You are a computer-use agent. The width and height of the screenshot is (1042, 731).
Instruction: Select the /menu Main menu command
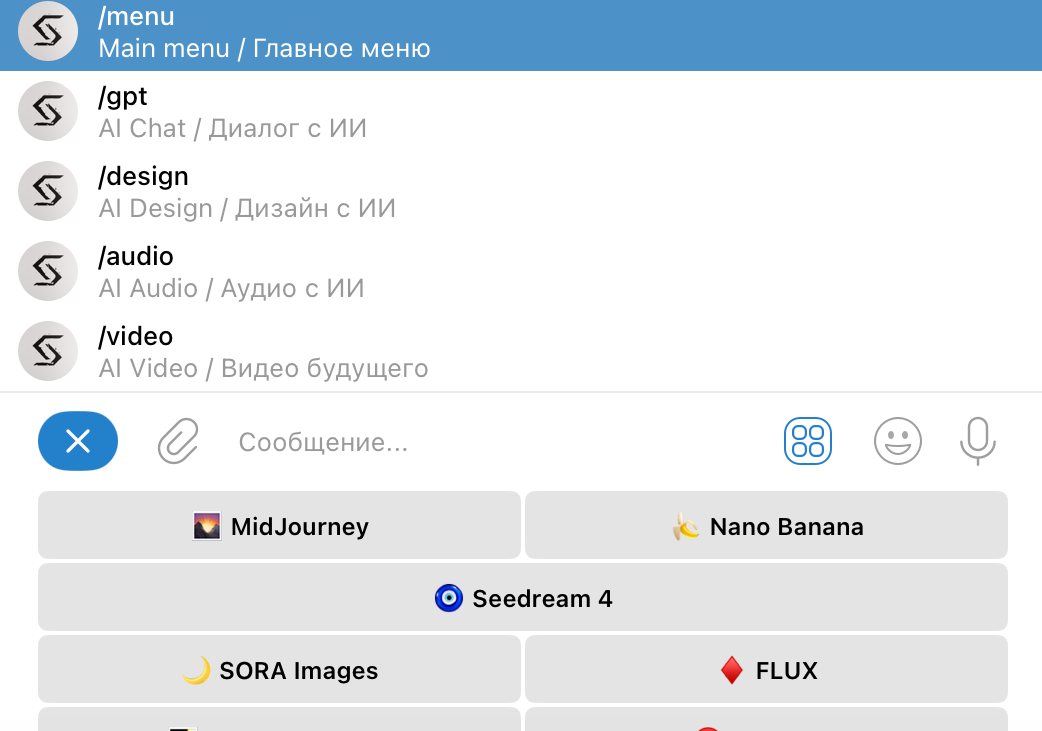520,33
